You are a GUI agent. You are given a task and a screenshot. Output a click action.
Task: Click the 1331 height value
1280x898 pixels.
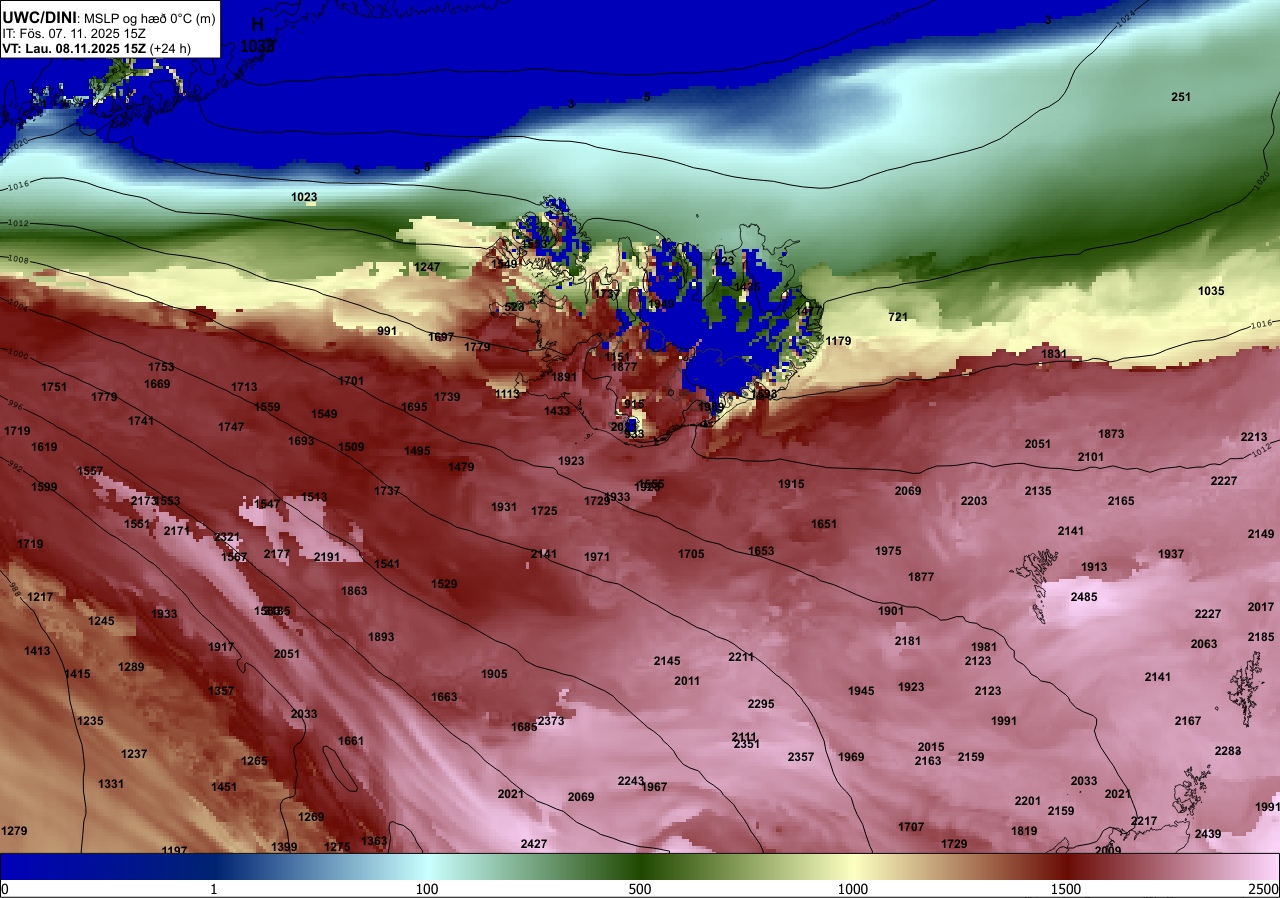coord(111,784)
